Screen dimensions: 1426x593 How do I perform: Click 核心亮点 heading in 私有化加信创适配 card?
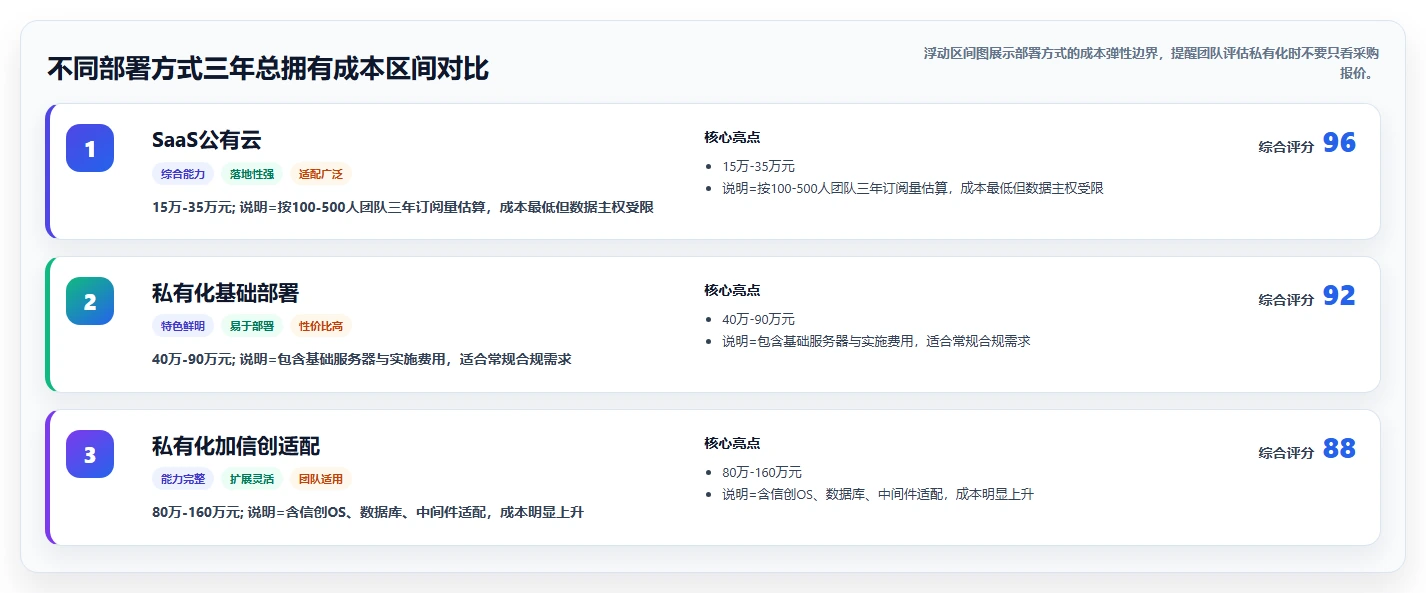click(x=732, y=443)
